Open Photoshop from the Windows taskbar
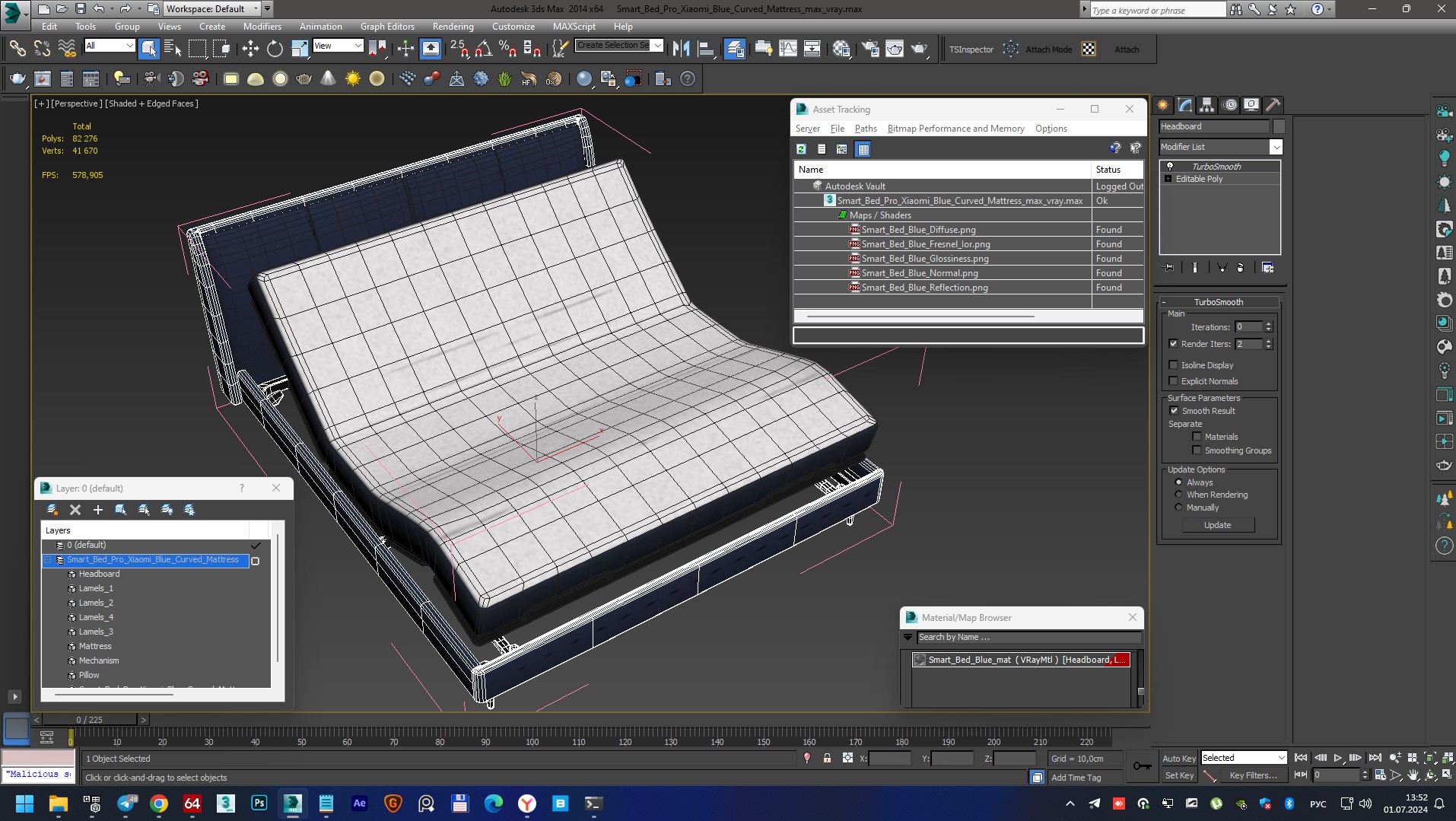Screen dimensions: 1456x821 pos(259,803)
